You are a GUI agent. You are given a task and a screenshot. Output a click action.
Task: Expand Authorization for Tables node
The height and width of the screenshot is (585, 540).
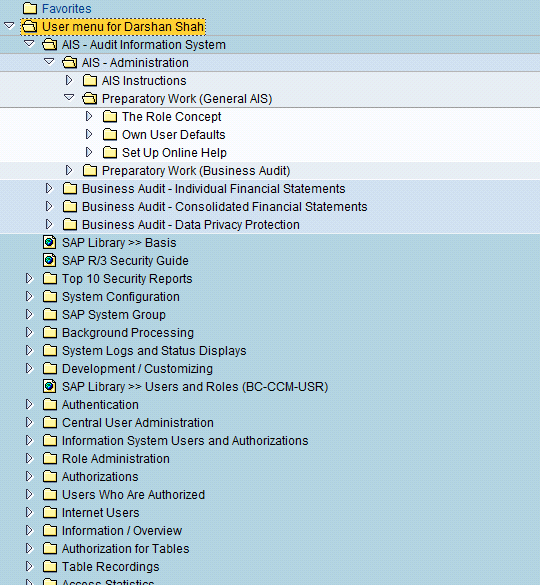pyautogui.click(x=29, y=548)
